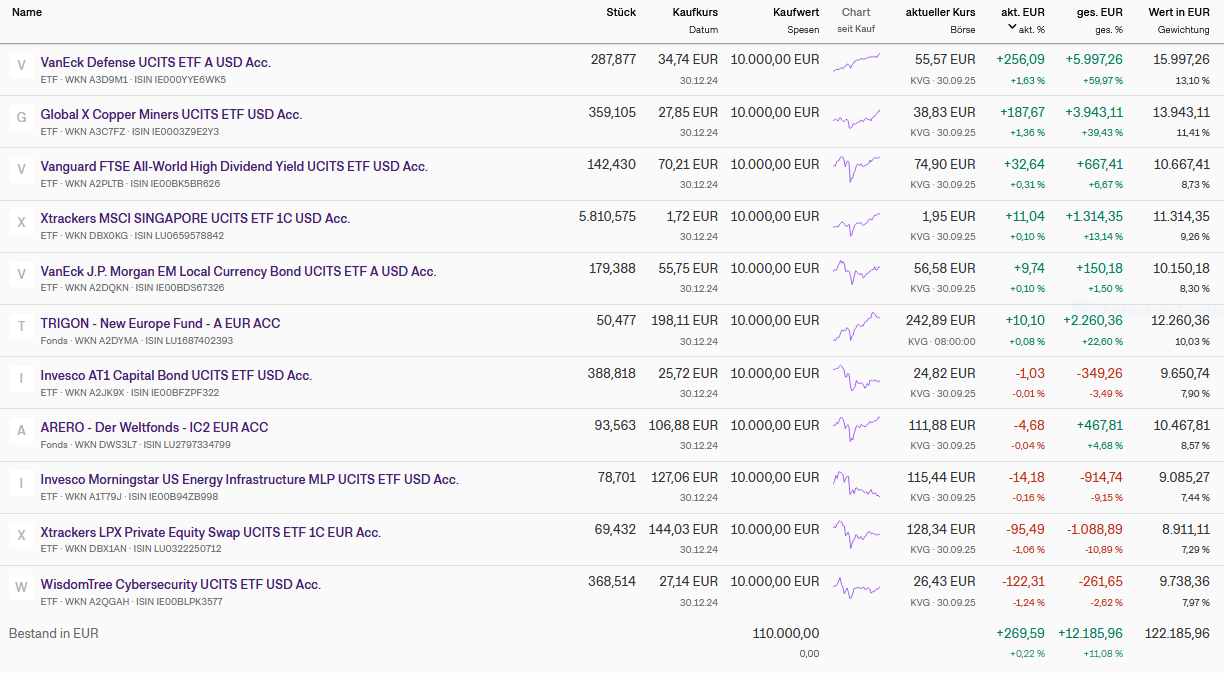This screenshot has width=1224, height=673.
Task: Click the I avatar beside Invesco AT1 Capital Bond
Action: (x=21, y=379)
